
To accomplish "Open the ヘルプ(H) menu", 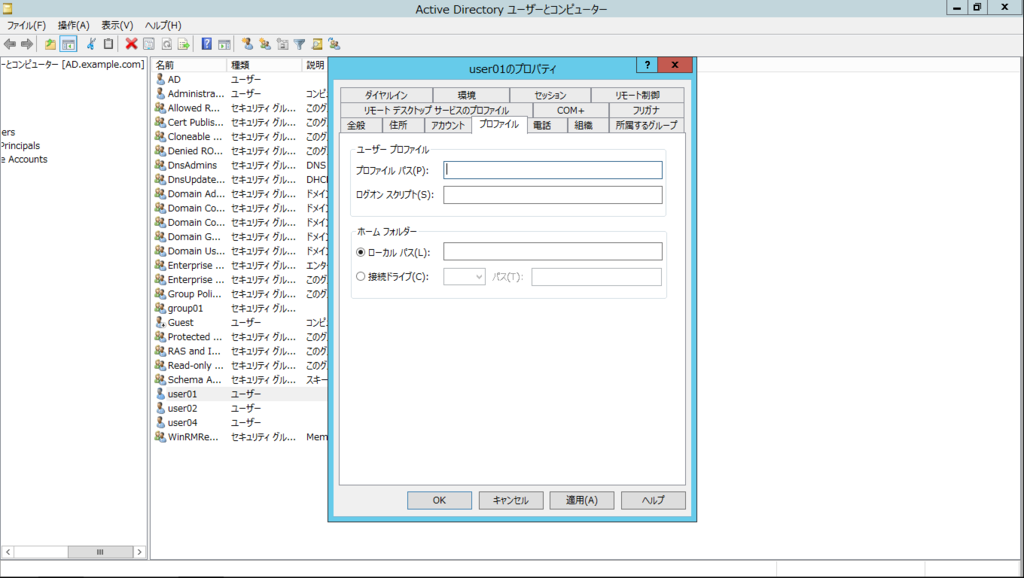I will (163, 25).
